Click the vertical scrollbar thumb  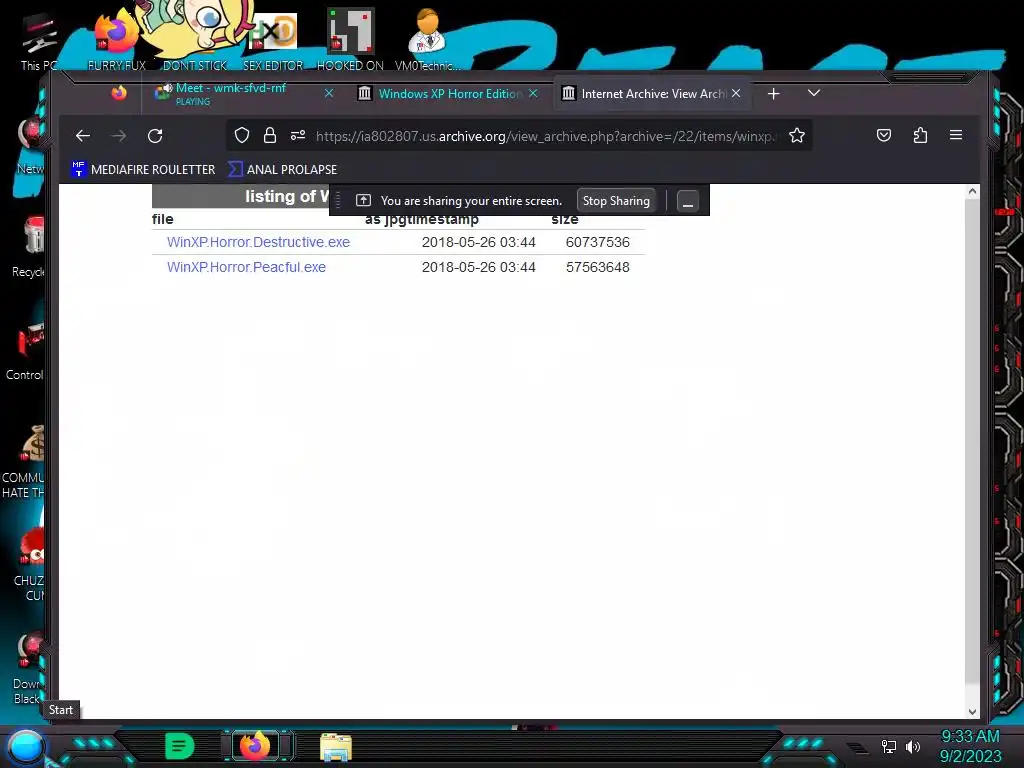coord(972,441)
